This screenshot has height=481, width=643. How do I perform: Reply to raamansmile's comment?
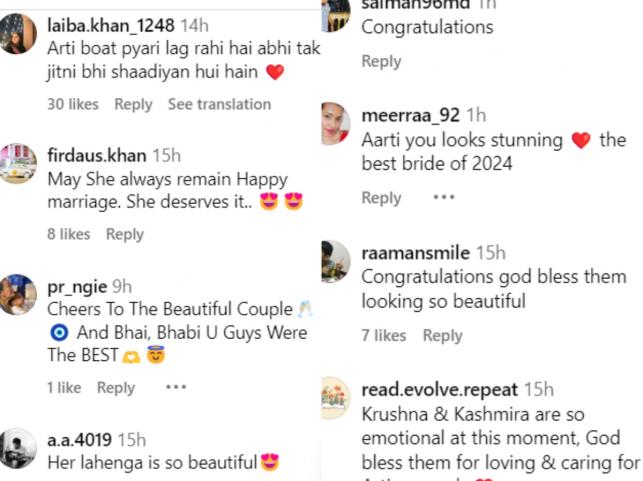(x=442, y=336)
